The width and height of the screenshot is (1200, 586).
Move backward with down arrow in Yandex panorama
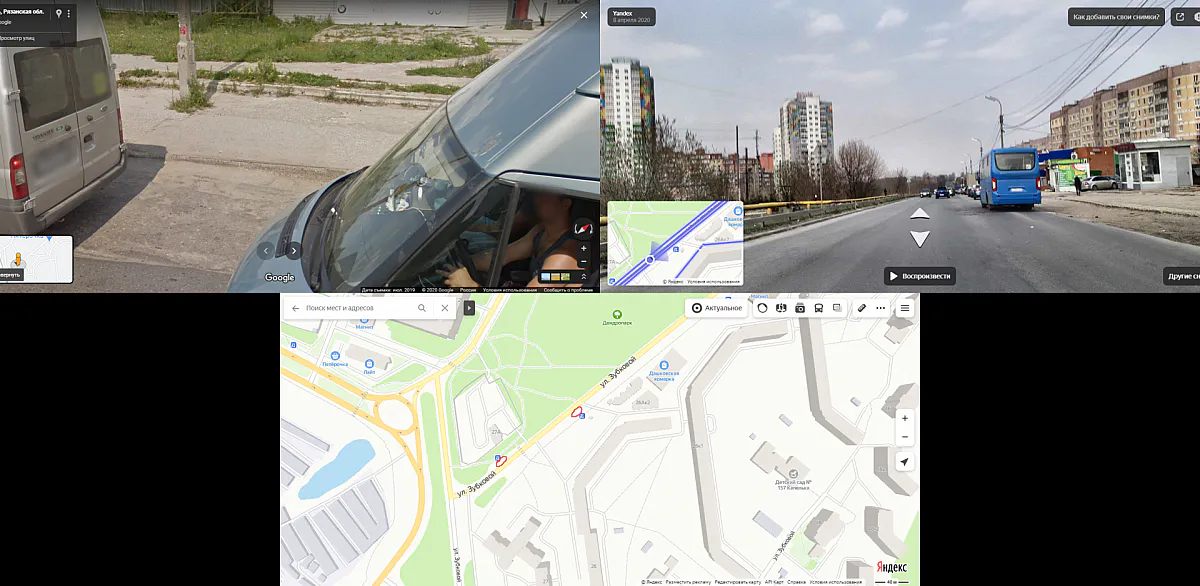click(x=920, y=239)
